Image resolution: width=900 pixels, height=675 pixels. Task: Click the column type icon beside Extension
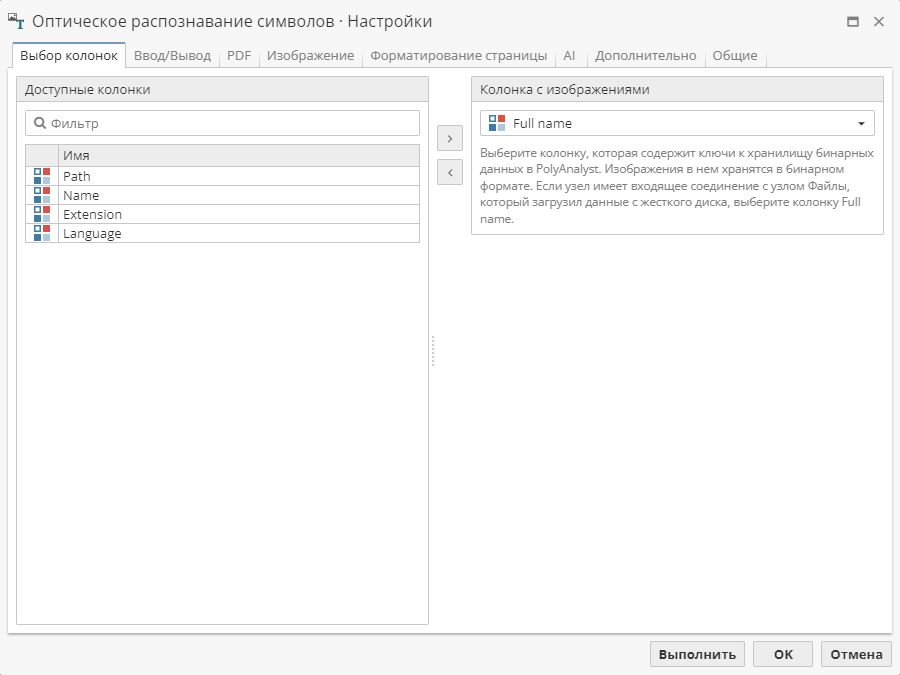point(41,214)
